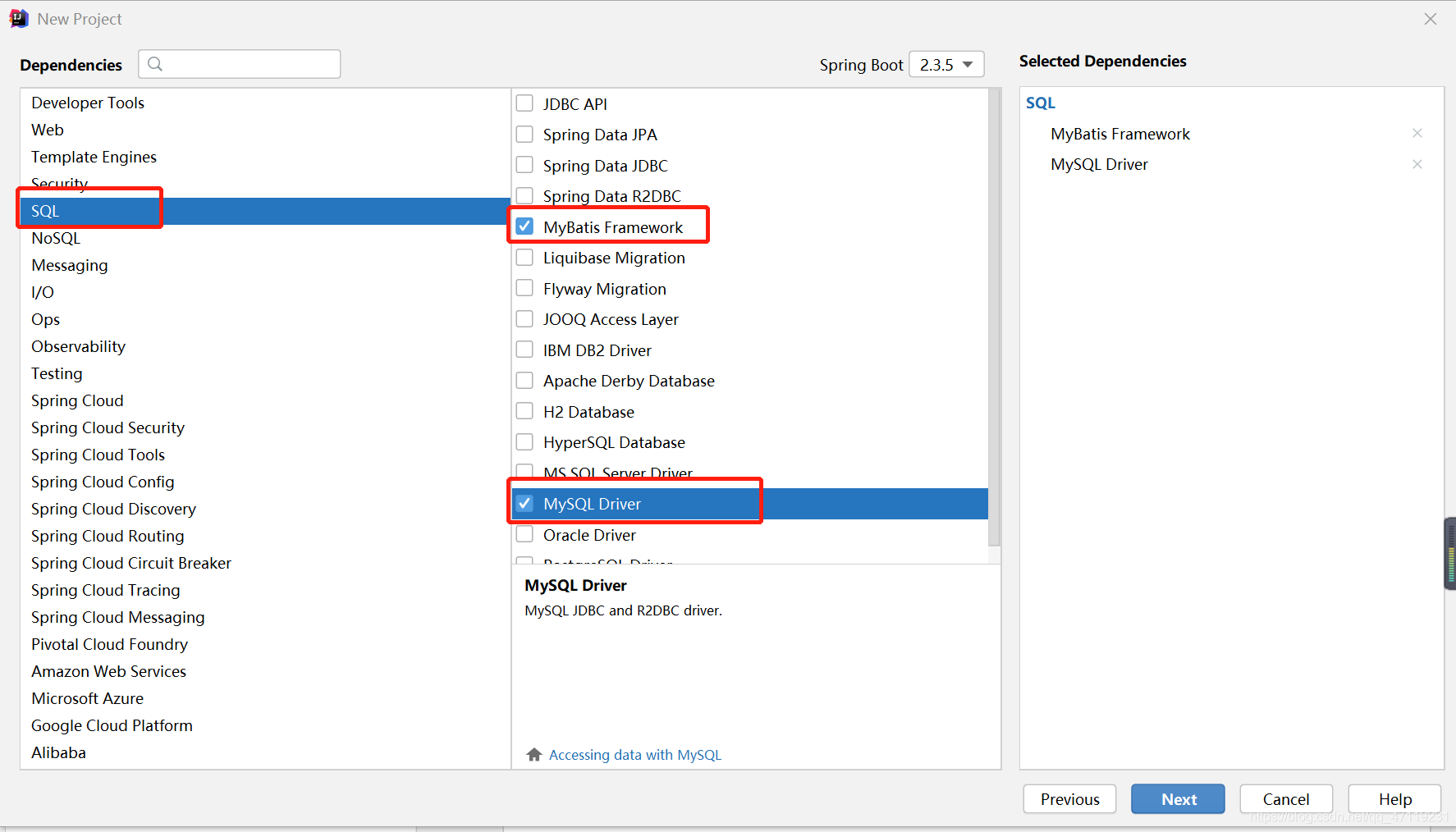Viewport: 1456px width, 832px height.
Task: Open Spring Cloud Tracing category
Action: [265, 590]
